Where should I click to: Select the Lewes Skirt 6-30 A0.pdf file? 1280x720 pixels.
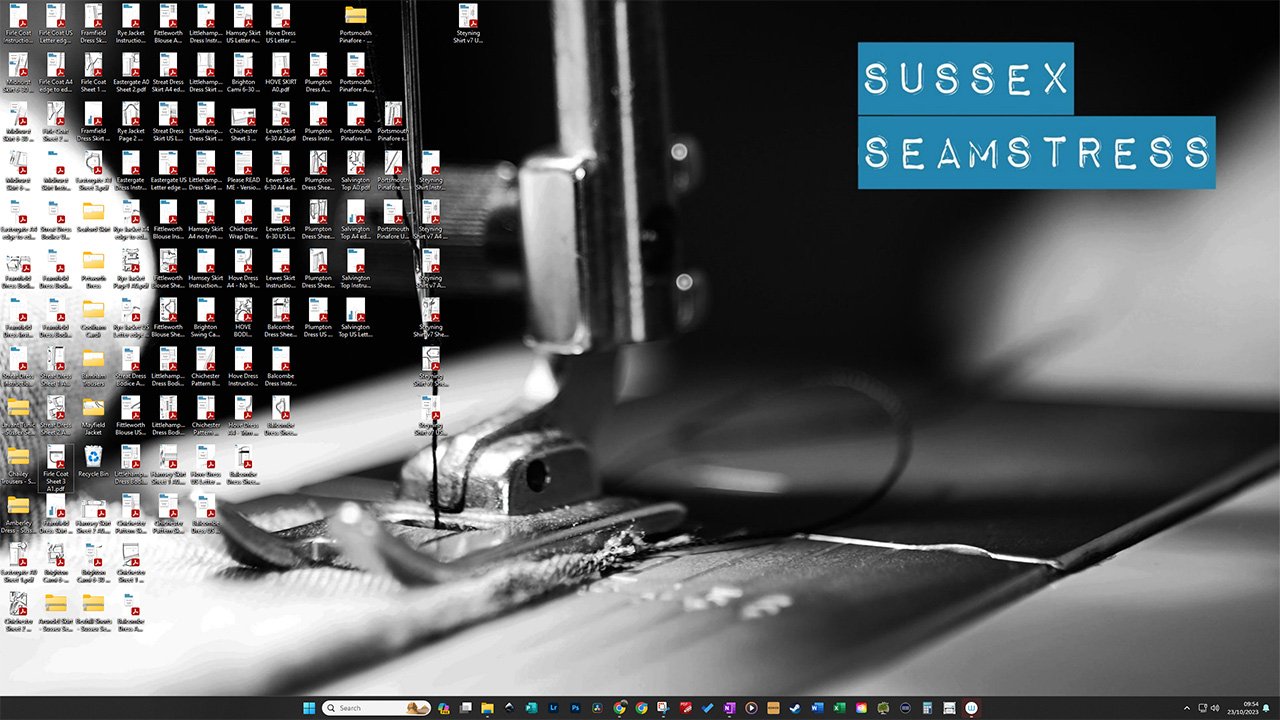(281, 124)
